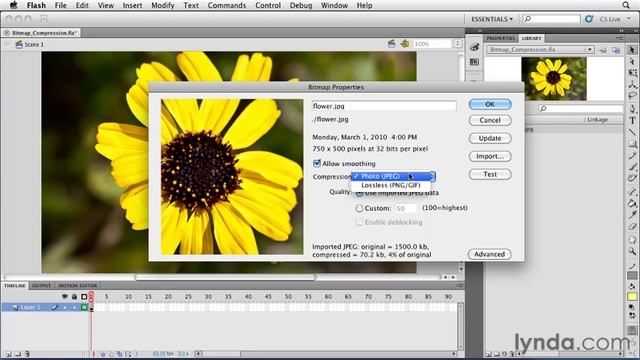640x360 pixels.
Task: Select the Line tool
Action: pyautogui.click(x=632, y=132)
